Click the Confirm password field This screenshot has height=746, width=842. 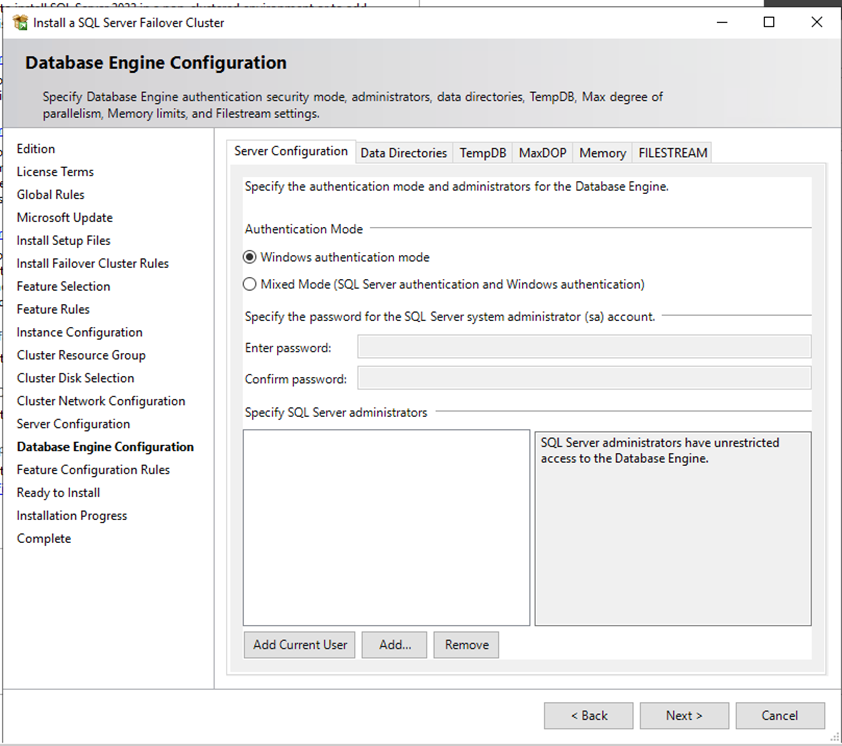pos(584,379)
